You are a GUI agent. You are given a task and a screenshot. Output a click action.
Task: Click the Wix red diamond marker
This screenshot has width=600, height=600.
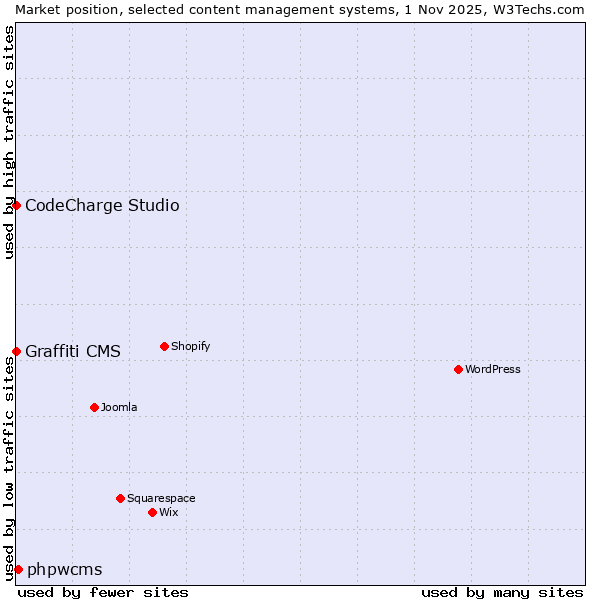[x=152, y=512]
